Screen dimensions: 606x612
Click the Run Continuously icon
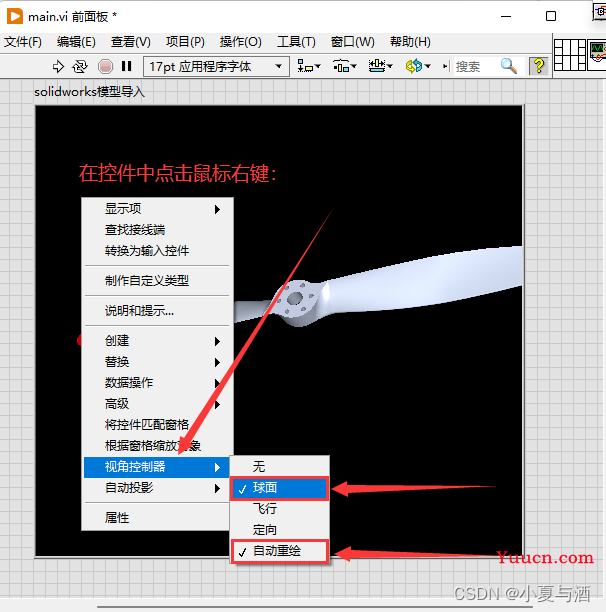(x=80, y=66)
